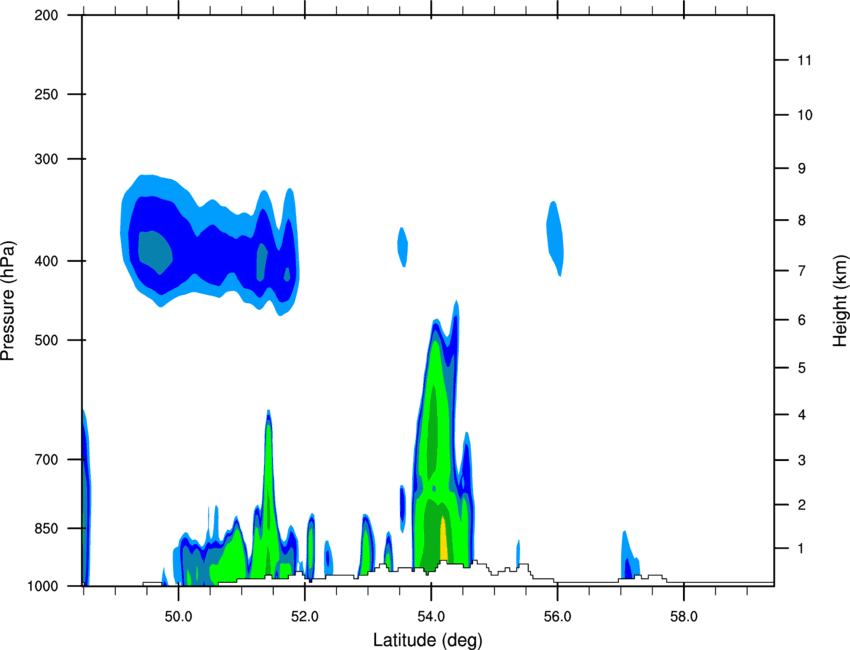Click the 52.0 latitude tick label

pyautogui.click(x=305, y=616)
